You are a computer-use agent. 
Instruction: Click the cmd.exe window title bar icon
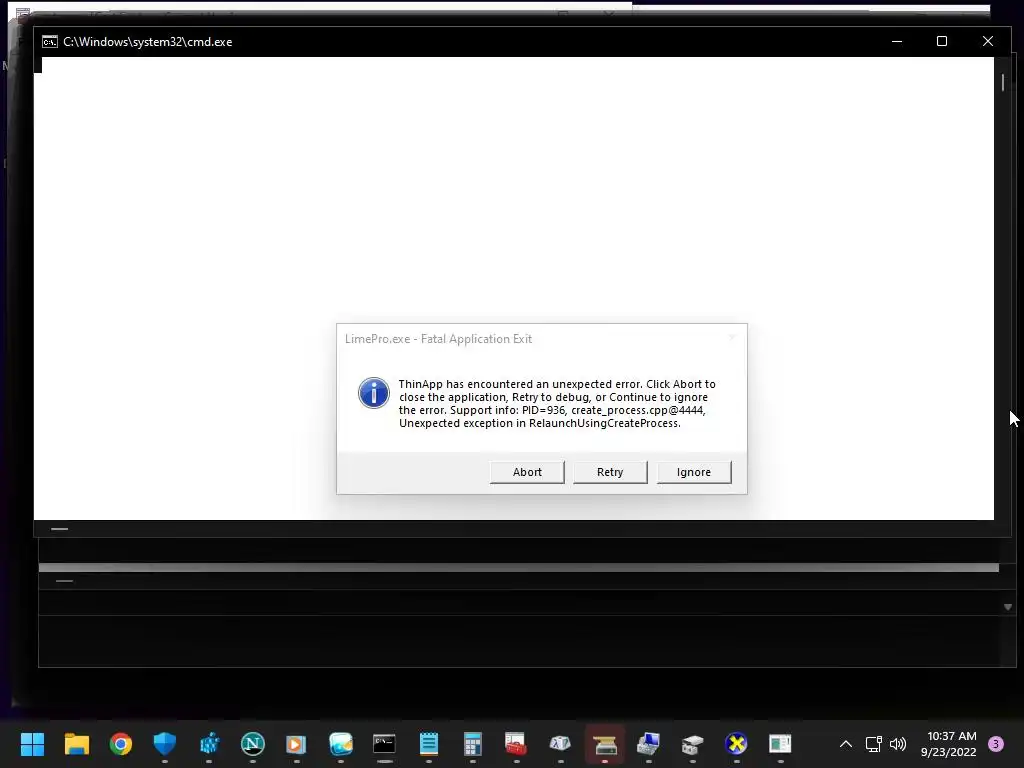(x=50, y=42)
